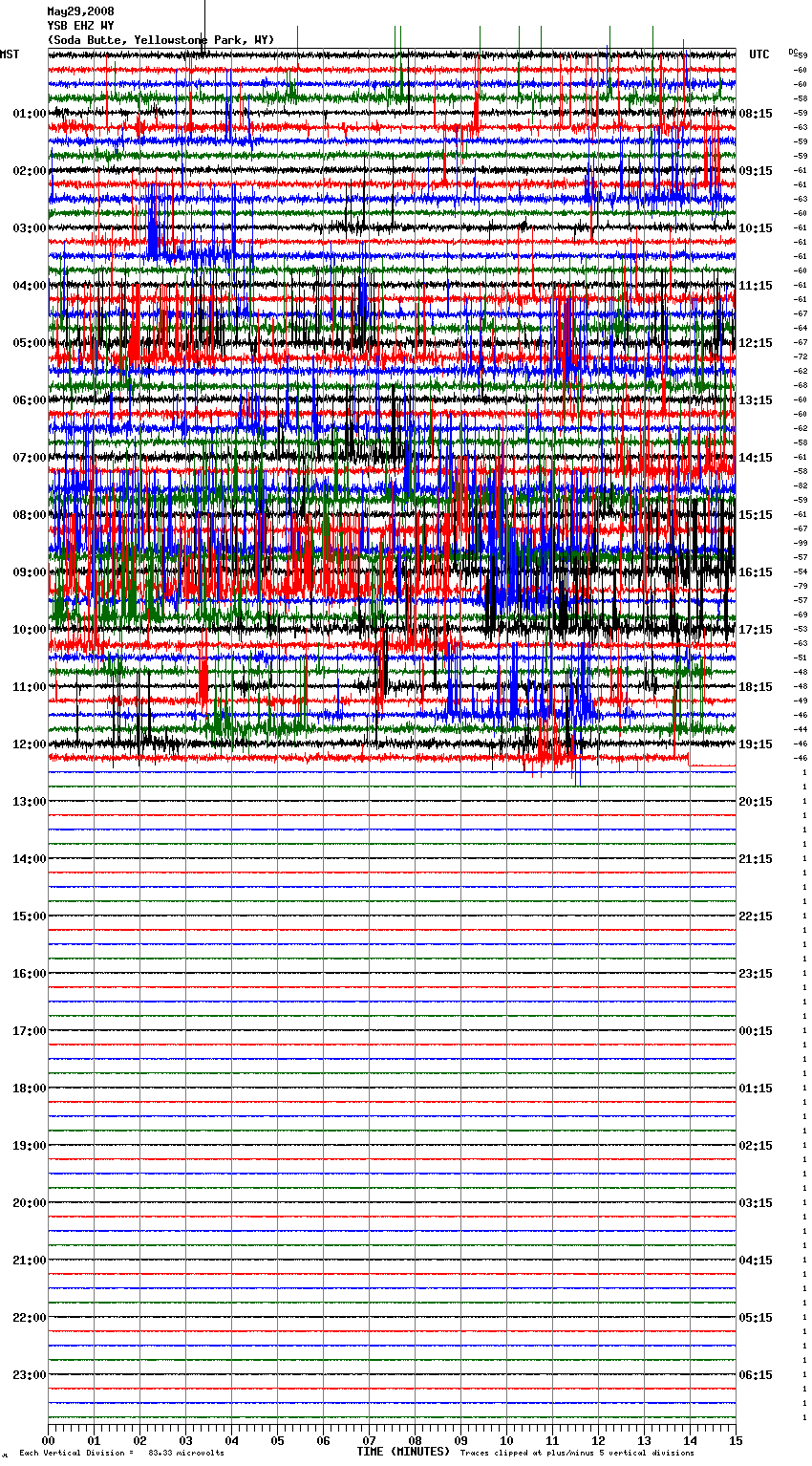Select the 12:00 MST time label
This screenshot has width=812, height=1466.
pos(30,744)
